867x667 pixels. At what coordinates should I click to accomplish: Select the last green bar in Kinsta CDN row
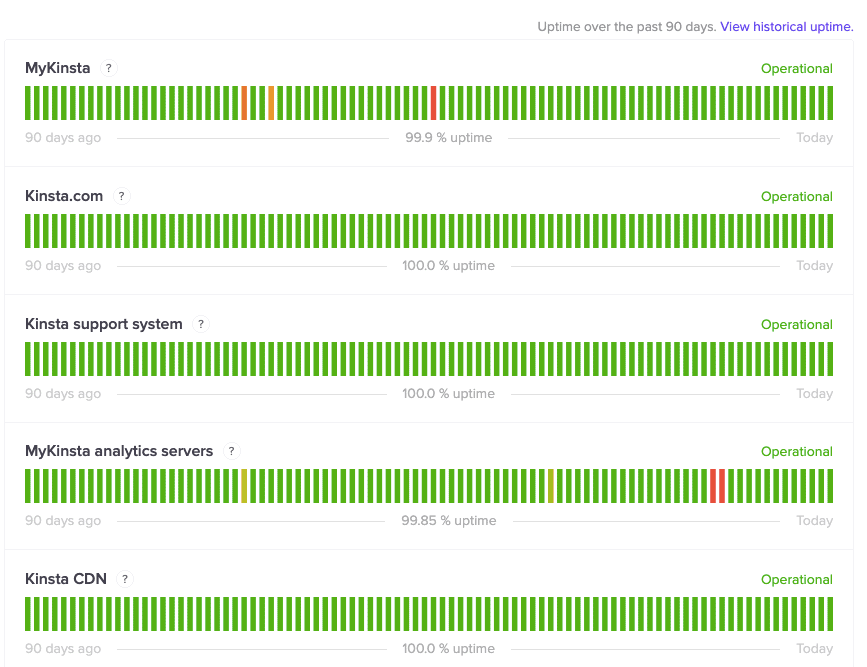click(830, 614)
